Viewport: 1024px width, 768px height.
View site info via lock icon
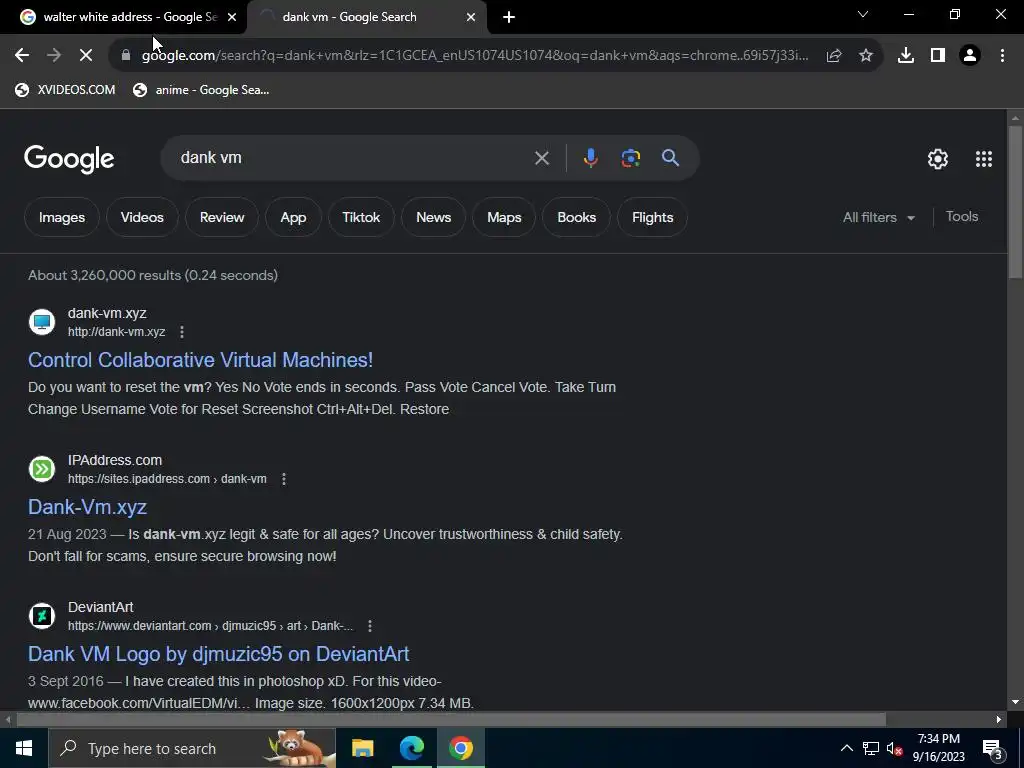126,56
